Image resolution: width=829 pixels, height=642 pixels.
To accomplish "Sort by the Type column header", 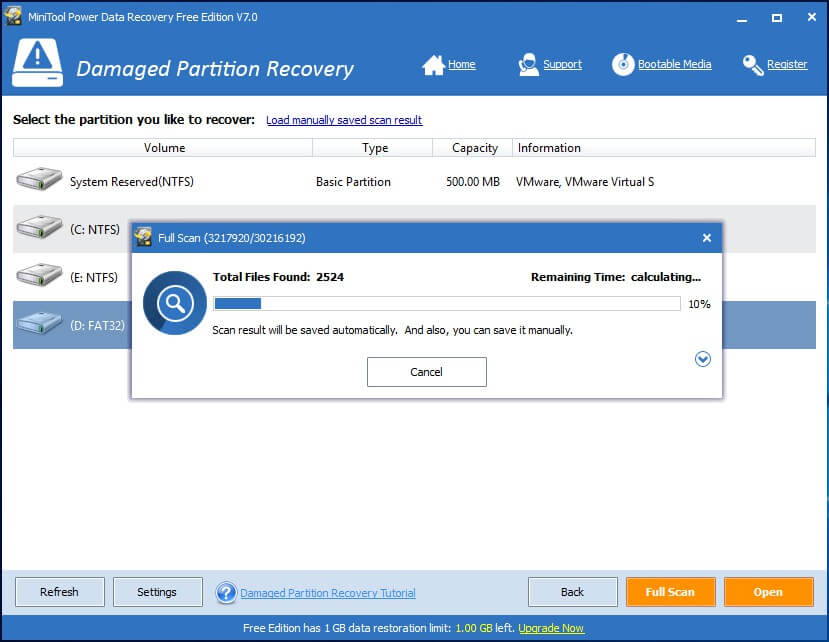I will [373, 148].
